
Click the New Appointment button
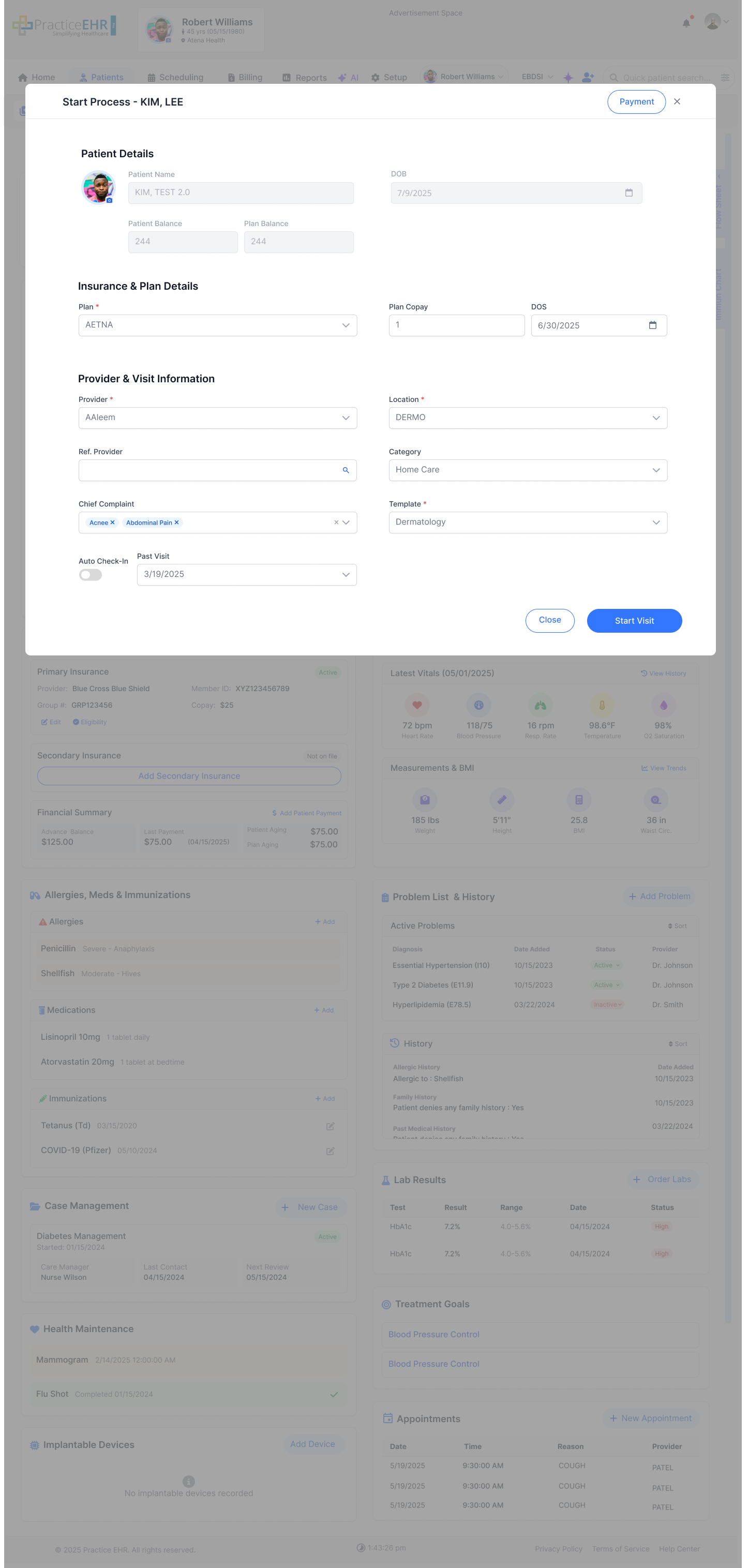(650, 1418)
